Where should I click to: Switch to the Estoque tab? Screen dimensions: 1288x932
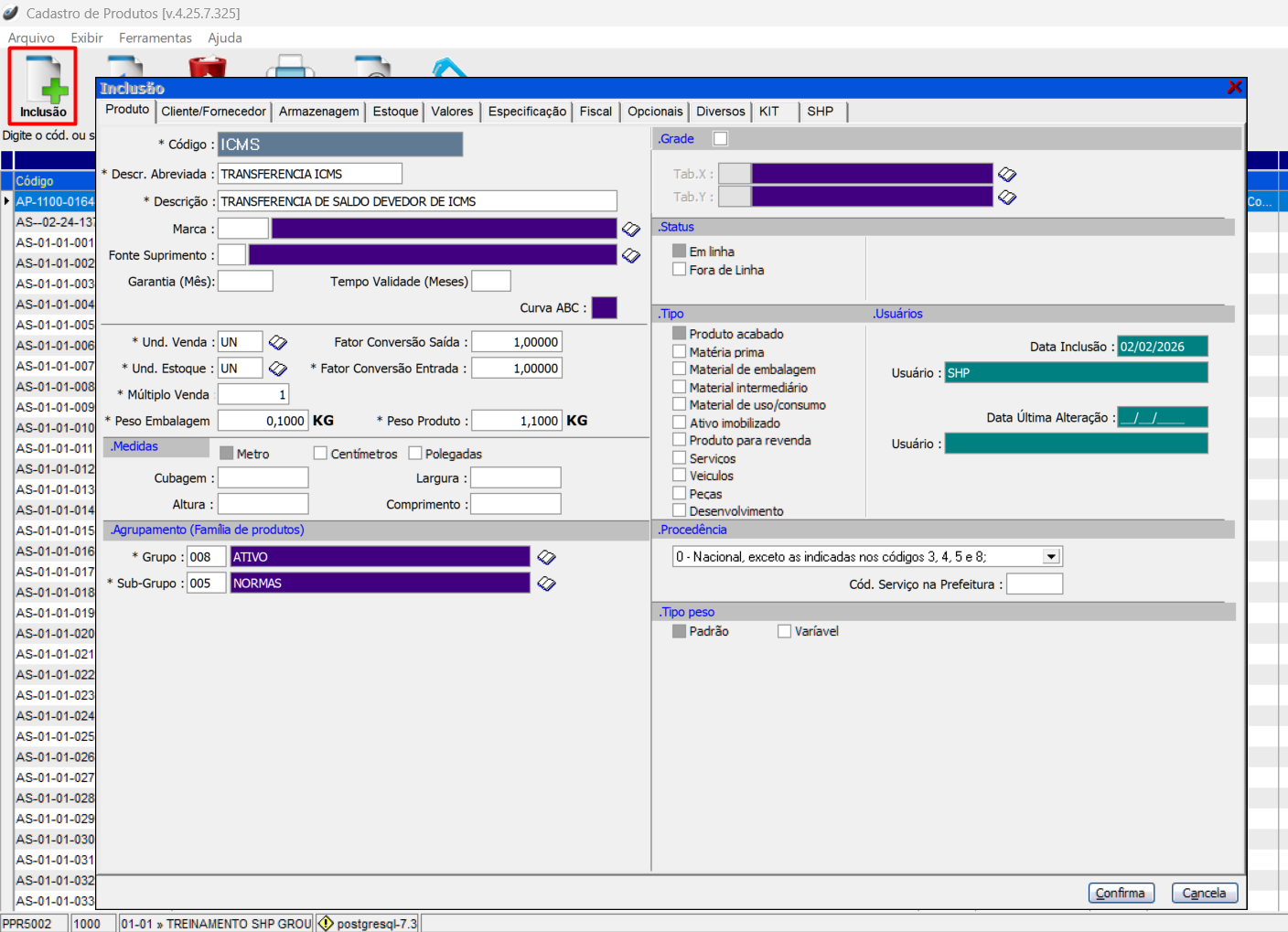(395, 112)
